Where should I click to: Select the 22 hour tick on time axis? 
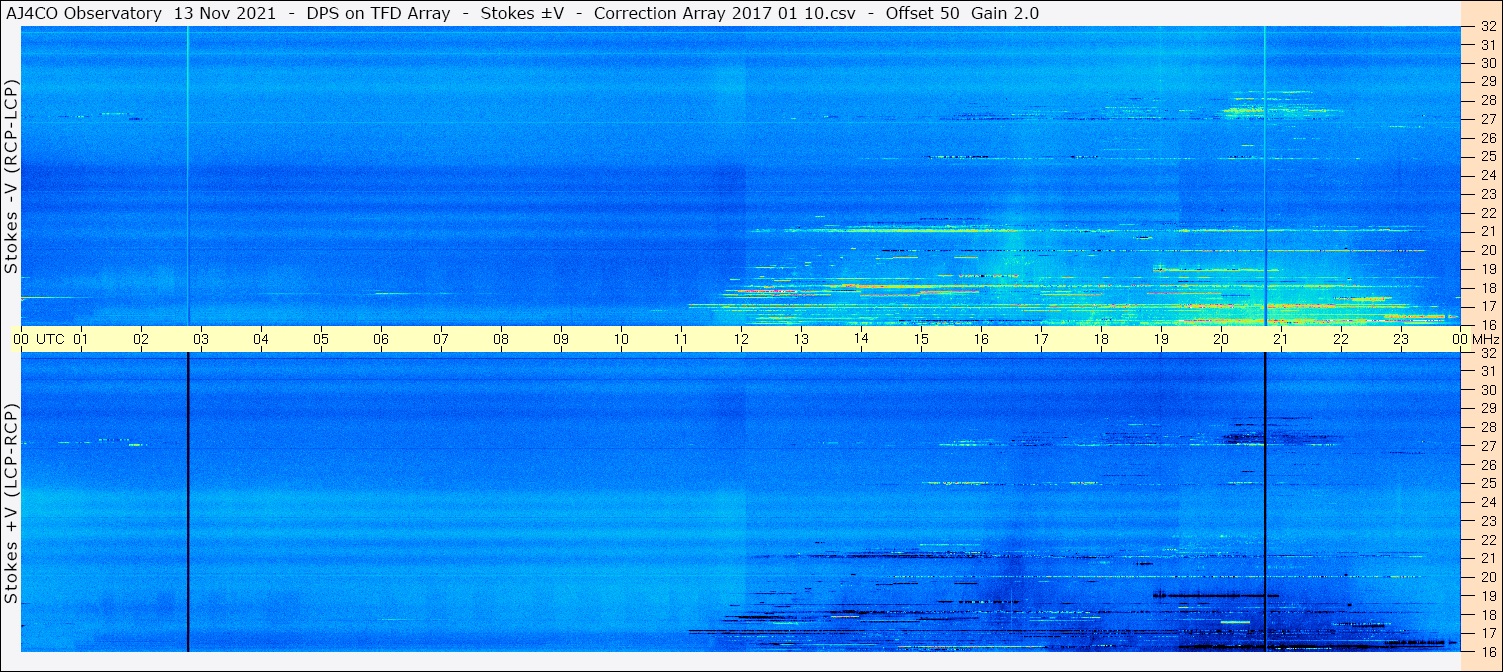click(x=1341, y=339)
